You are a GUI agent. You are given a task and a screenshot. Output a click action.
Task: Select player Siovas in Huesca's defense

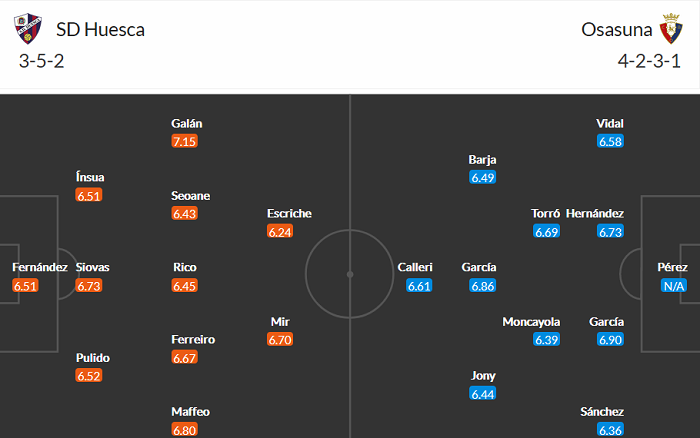[x=93, y=267]
